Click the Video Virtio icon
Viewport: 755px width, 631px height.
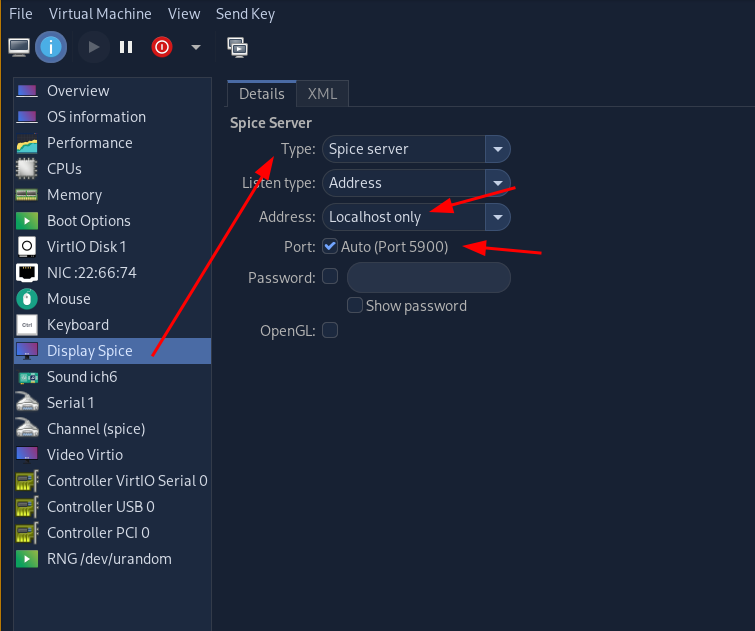pos(27,454)
